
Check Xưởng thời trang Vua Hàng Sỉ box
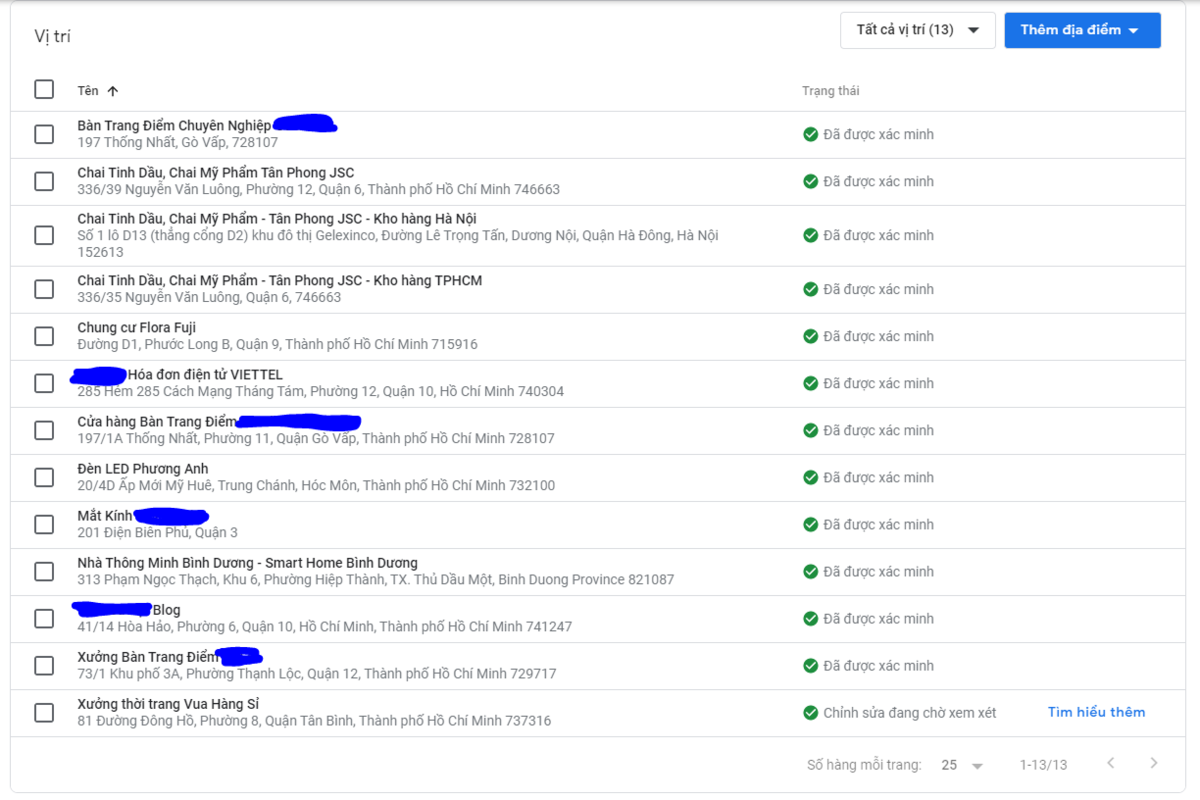click(44, 712)
